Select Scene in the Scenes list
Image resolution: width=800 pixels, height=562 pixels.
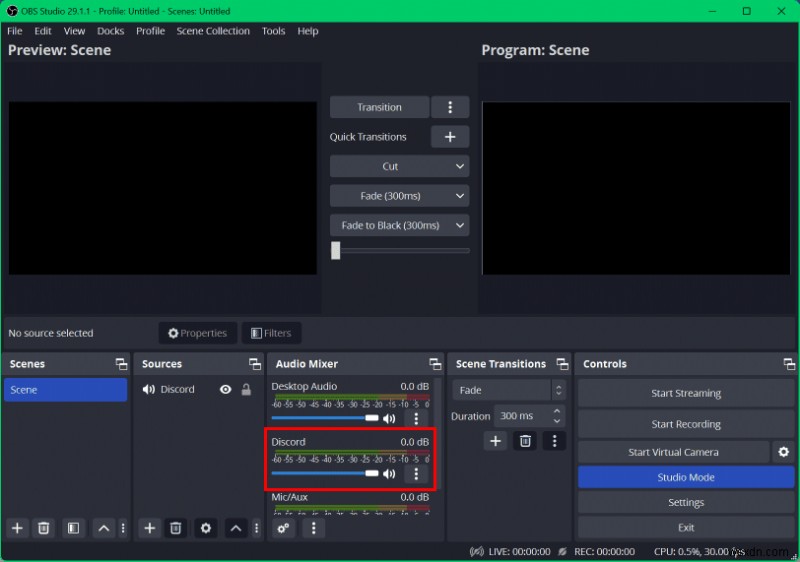[65, 390]
